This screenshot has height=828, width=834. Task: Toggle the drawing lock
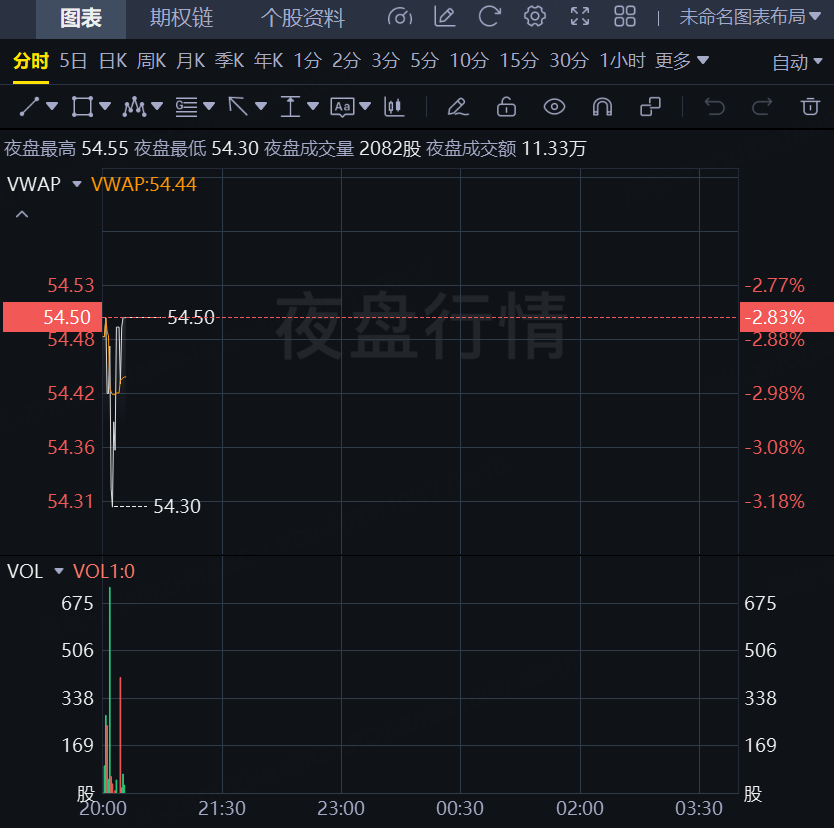(x=506, y=106)
